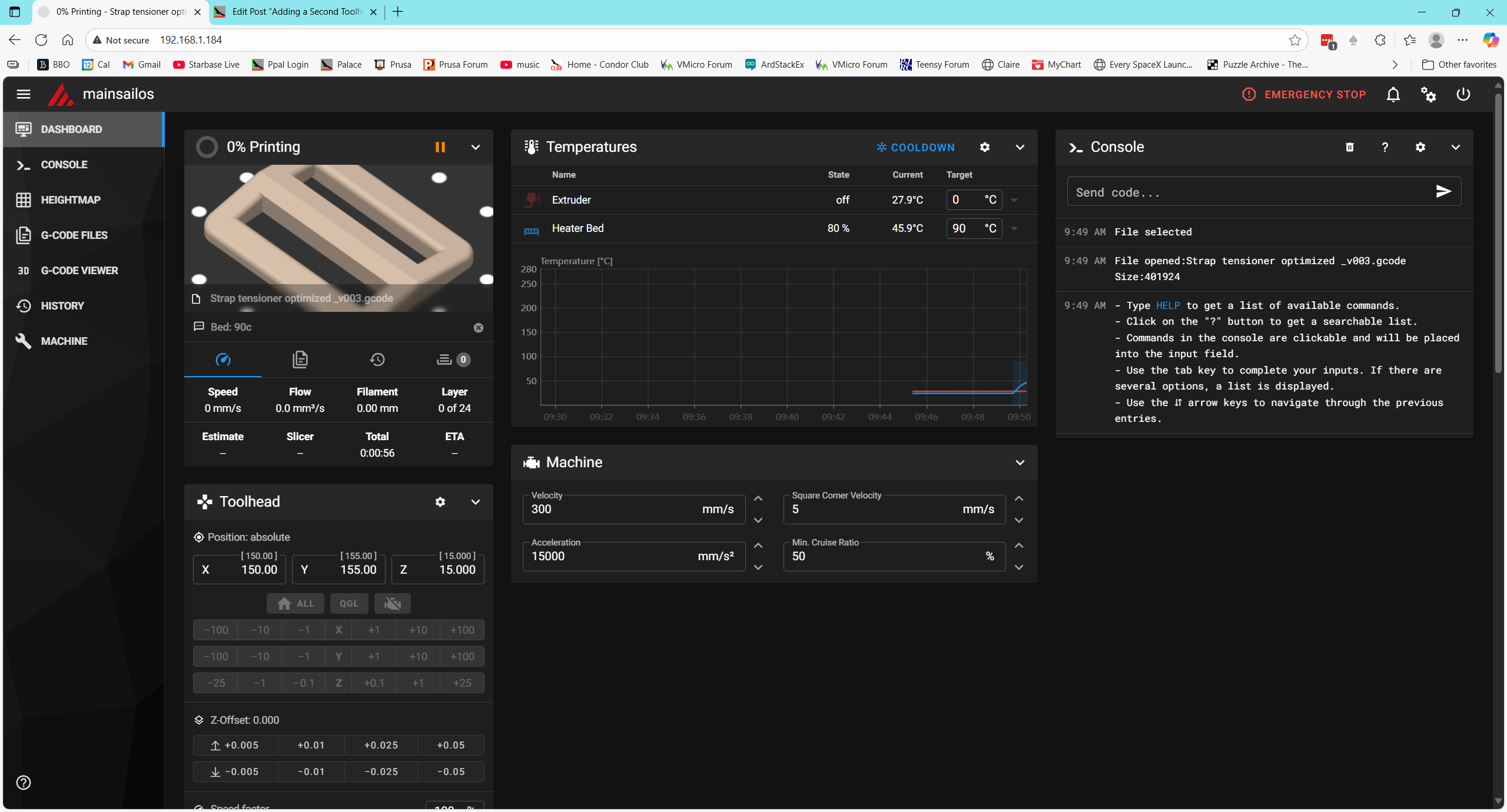Switch to the print history tab icon

point(377,360)
